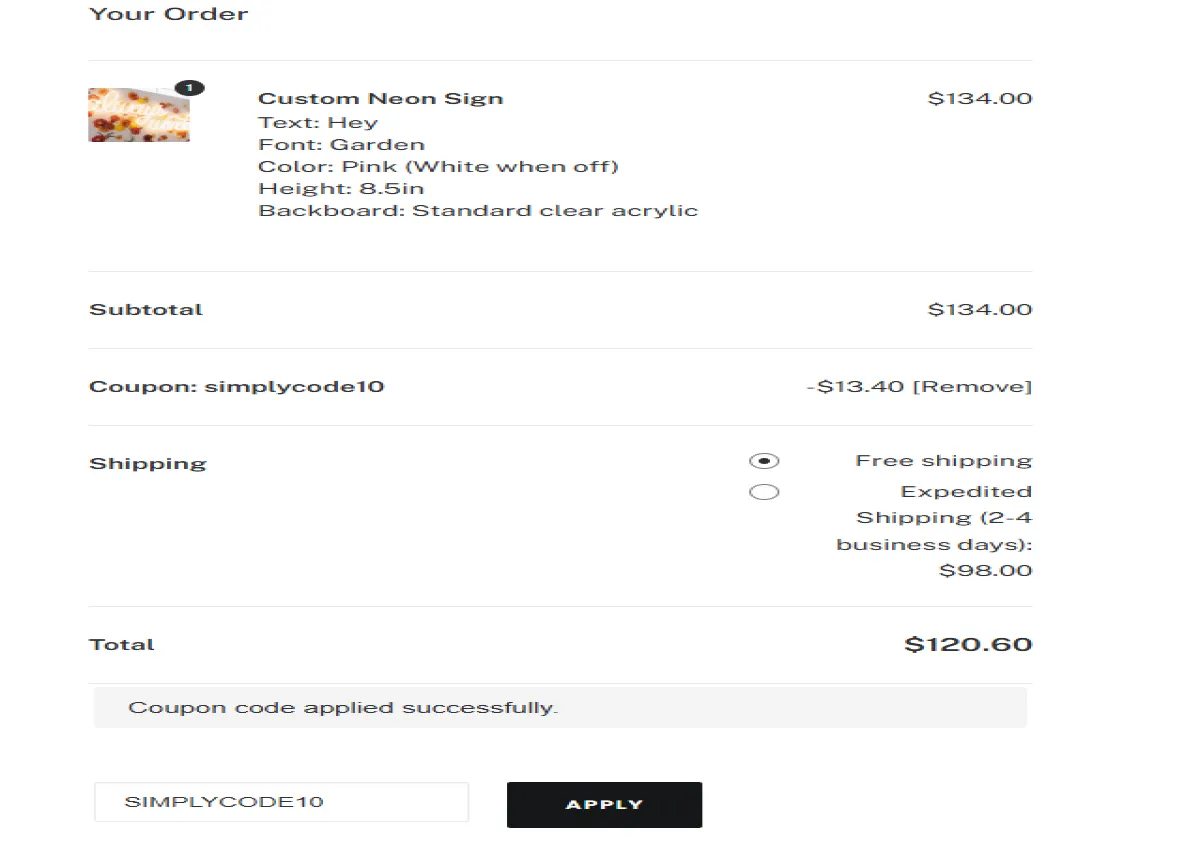Click the neon sign product thumbnail
Viewport: 1200px width, 863px height.
(138, 114)
